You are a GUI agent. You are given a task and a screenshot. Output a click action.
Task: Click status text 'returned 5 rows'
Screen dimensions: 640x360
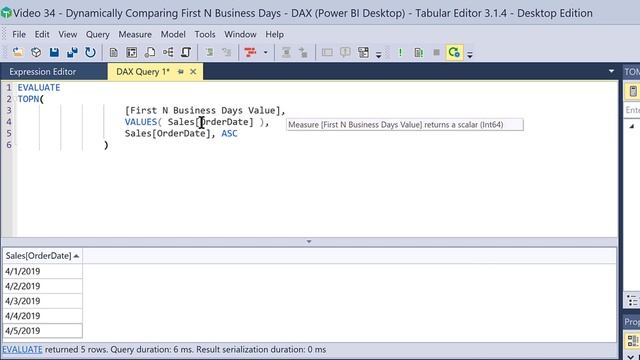76,349
